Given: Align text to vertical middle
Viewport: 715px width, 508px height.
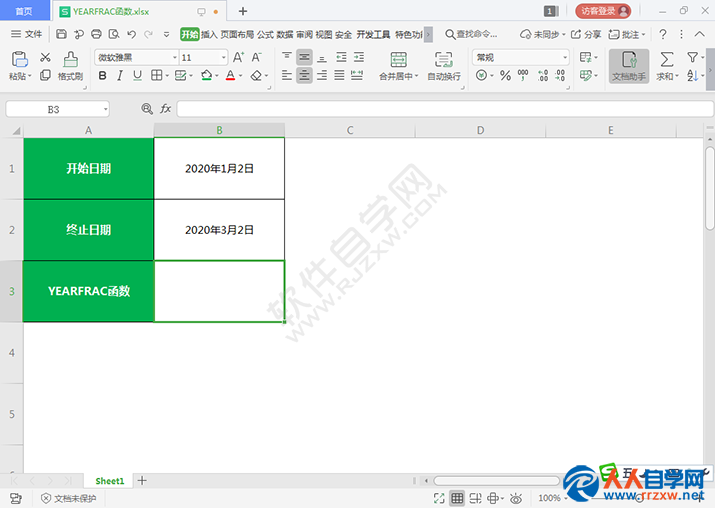Looking at the screenshot, I should (304, 57).
